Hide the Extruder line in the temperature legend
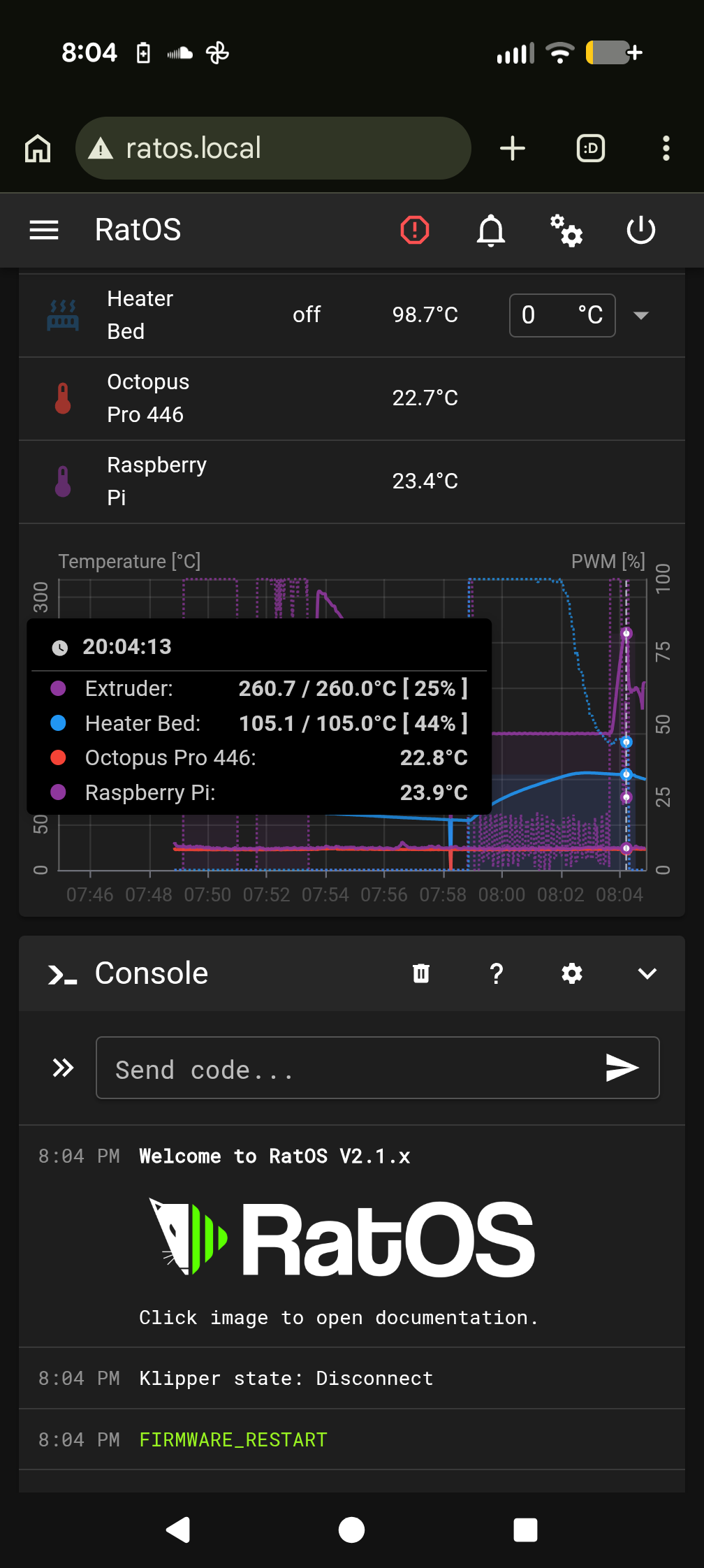The height and width of the screenshot is (1568, 704). [129, 688]
